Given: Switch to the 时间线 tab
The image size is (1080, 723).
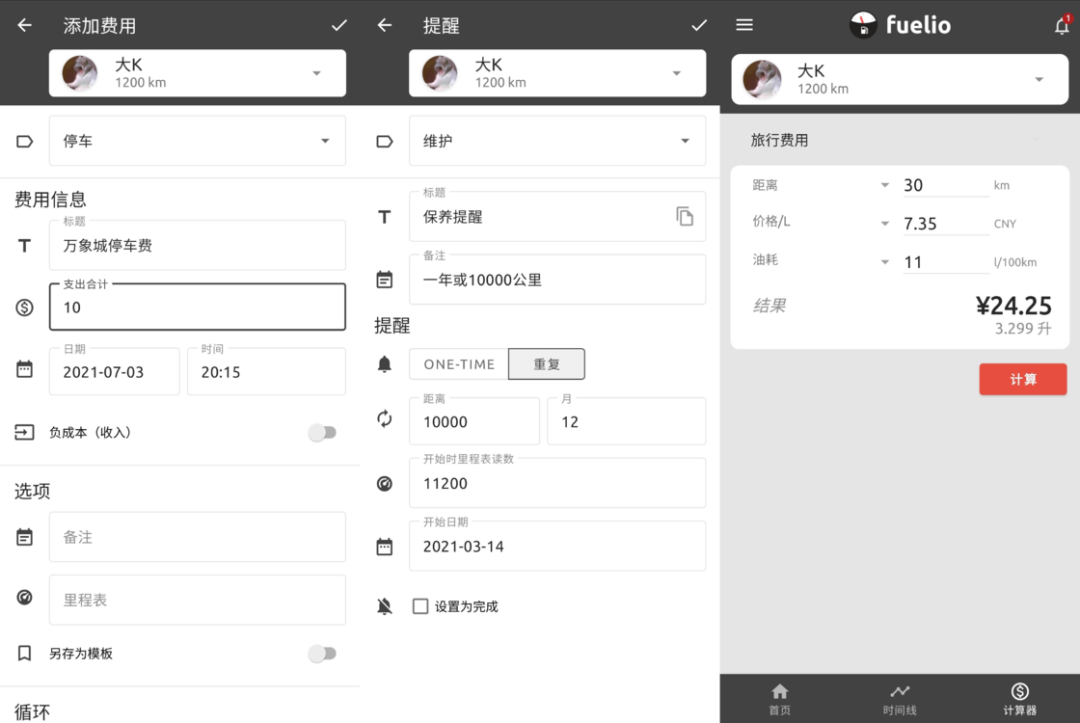Looking at the screenshot, I should point(900,698).
